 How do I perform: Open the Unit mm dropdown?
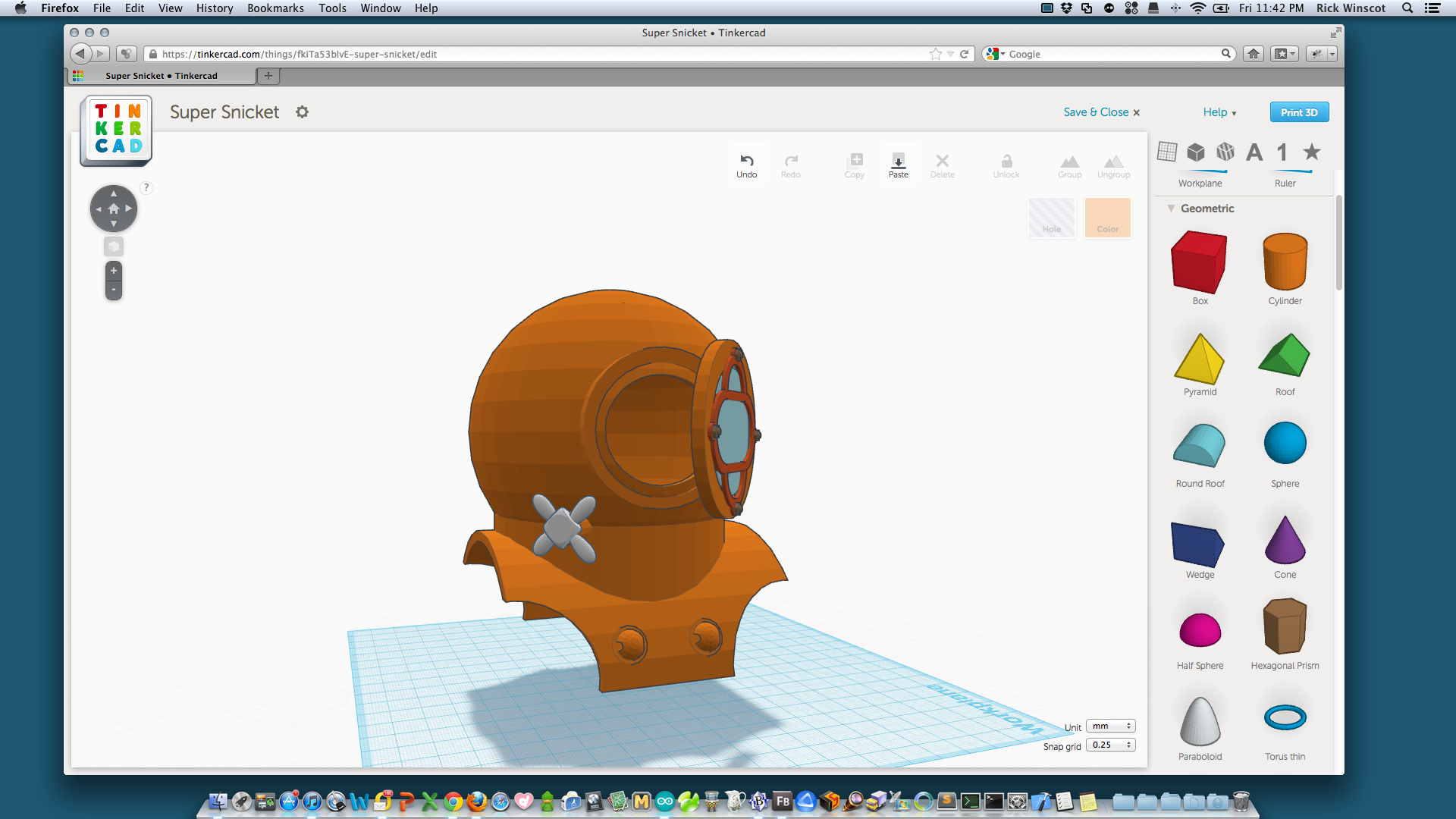1110,726
